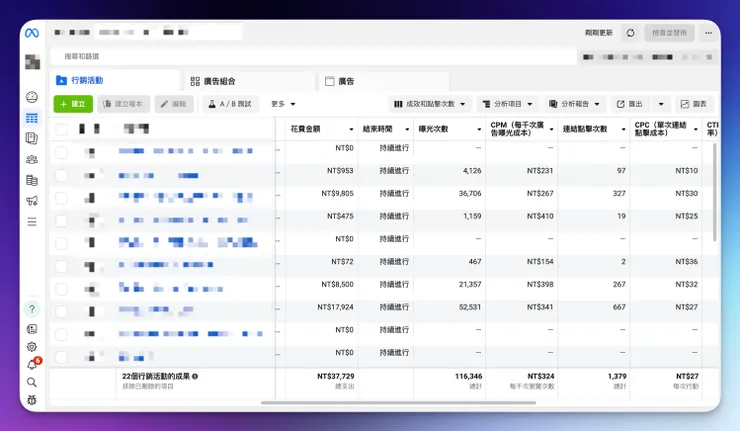Click total impressions 116,346
The height and width of the screenshot is (431, 740).
[x=468, y=376]
